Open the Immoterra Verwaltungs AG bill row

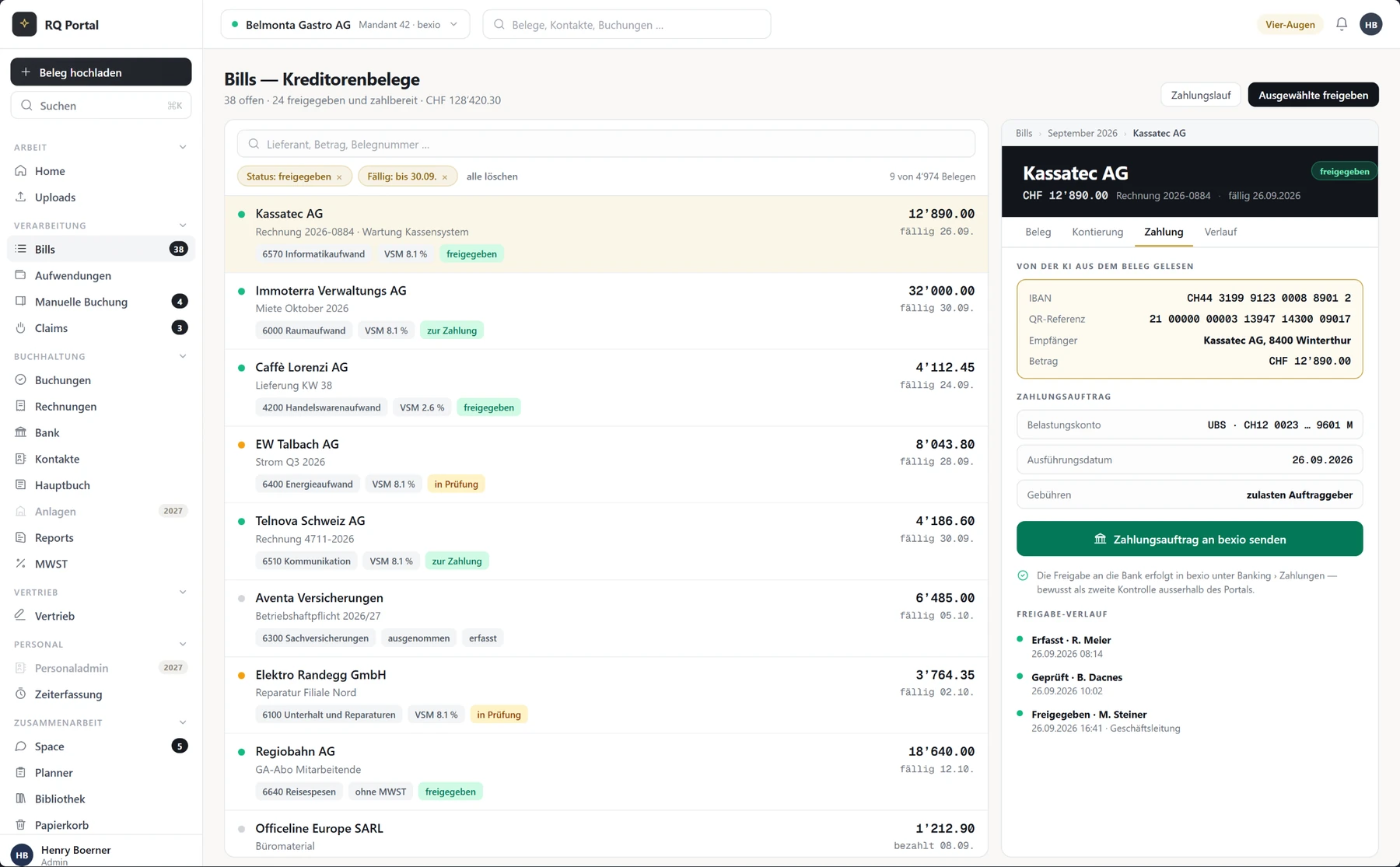pos(606,310)
